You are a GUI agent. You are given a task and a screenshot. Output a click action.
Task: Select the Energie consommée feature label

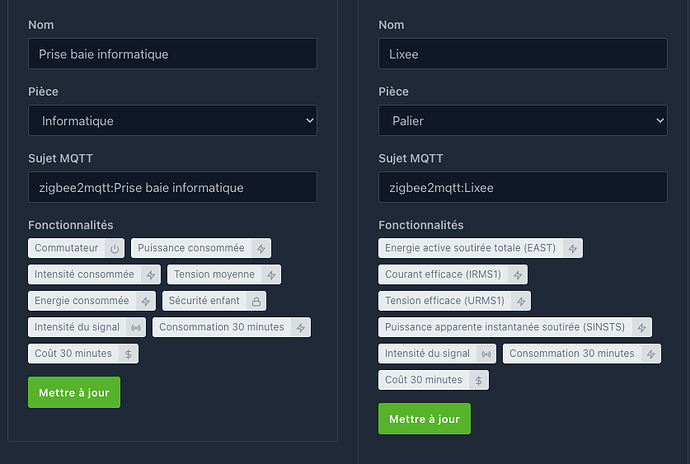pos(82,301)
